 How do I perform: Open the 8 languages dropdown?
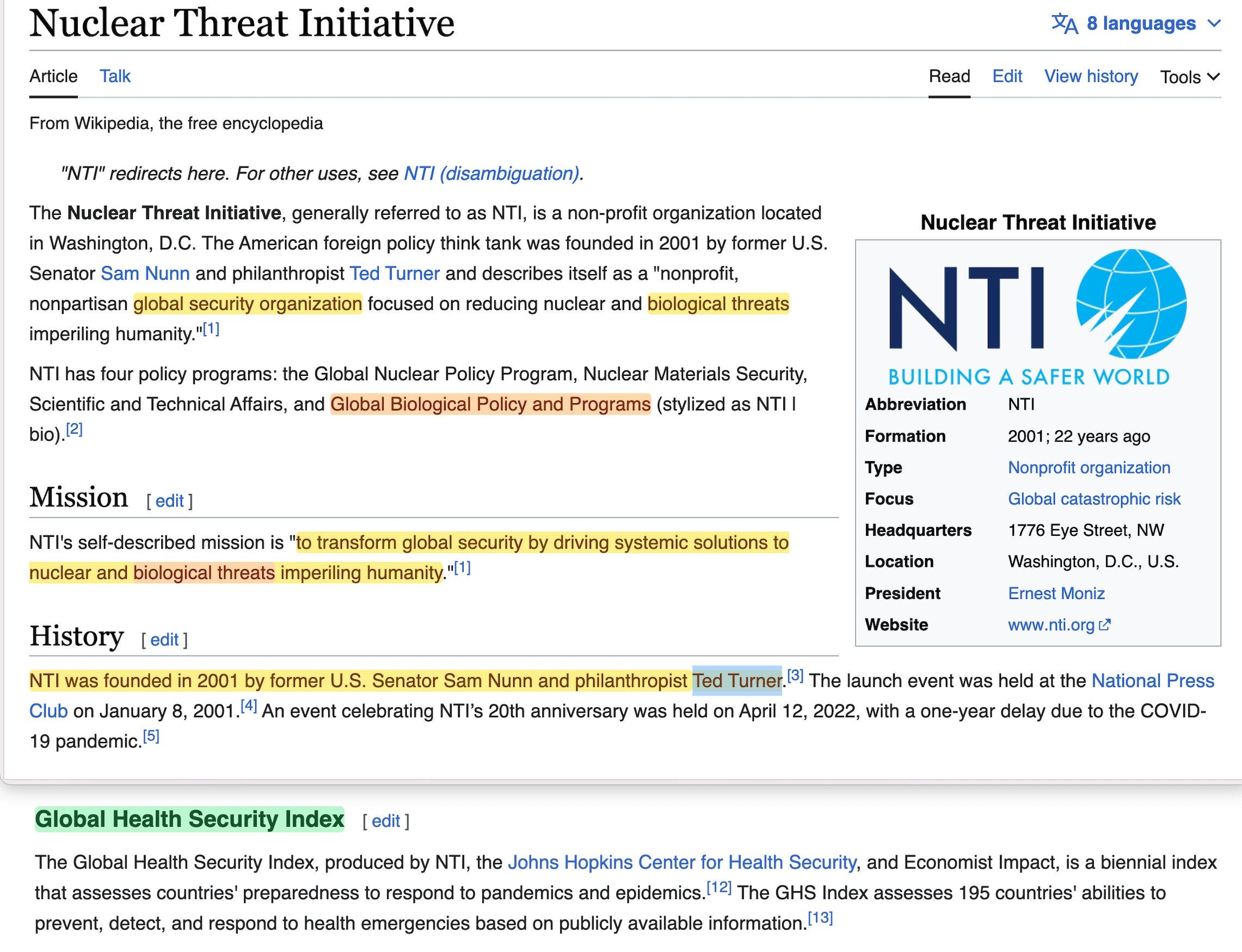click(x=1136, y=24)
